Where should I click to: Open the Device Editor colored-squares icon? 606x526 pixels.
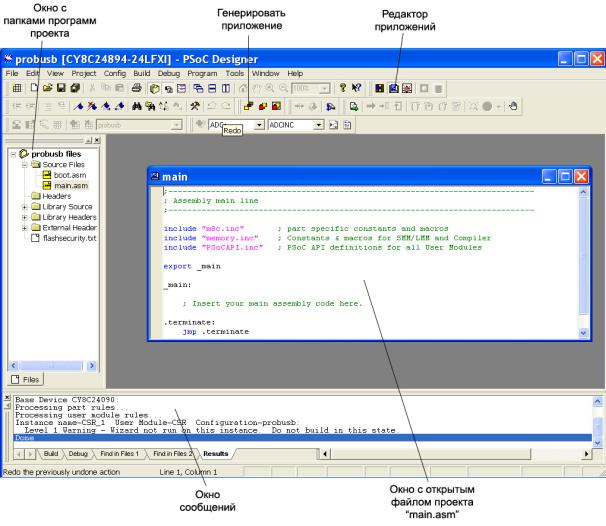380,88
